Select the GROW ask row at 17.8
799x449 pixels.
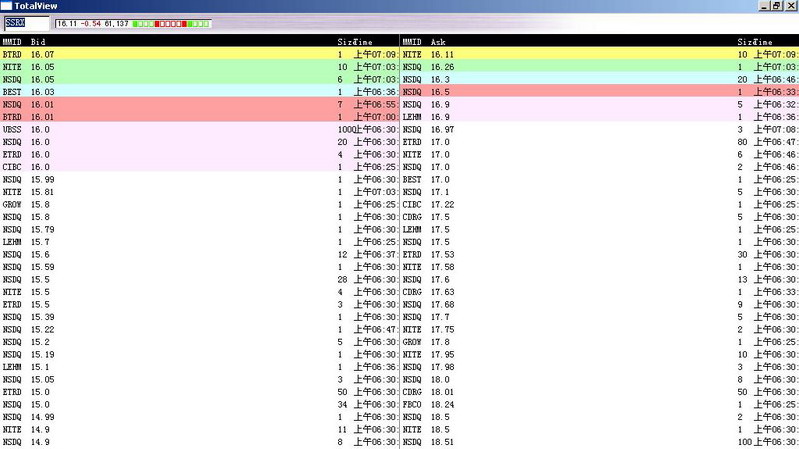tap(600, 341)
